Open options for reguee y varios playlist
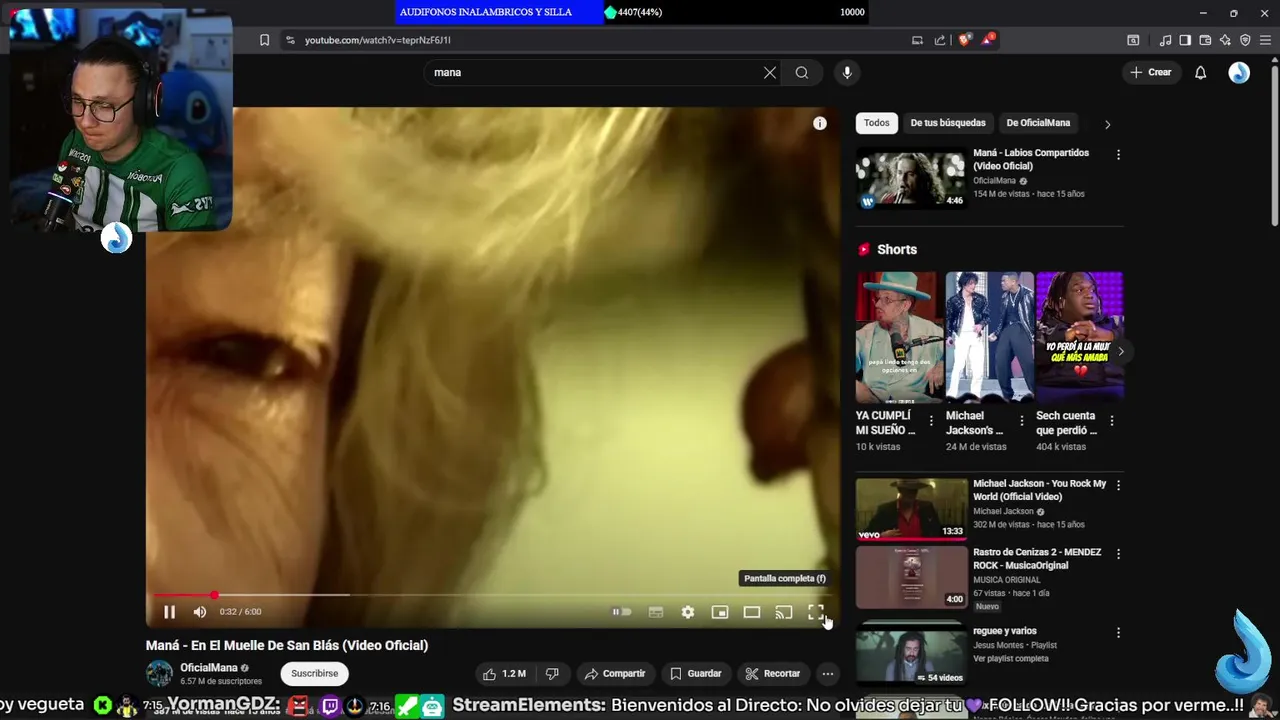The image size is (1280, 720). tap(1118, 633)
